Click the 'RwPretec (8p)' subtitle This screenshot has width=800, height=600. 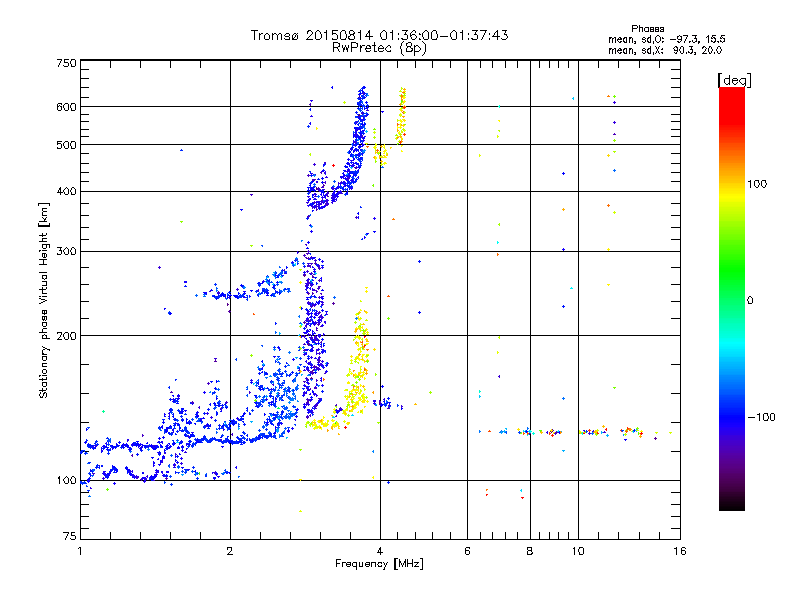[x=379, y=48]
